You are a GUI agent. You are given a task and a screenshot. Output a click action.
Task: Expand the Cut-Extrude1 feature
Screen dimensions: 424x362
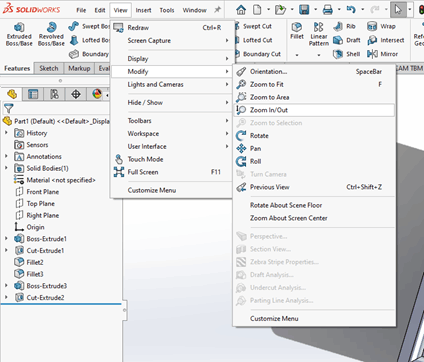click(6, 250)
